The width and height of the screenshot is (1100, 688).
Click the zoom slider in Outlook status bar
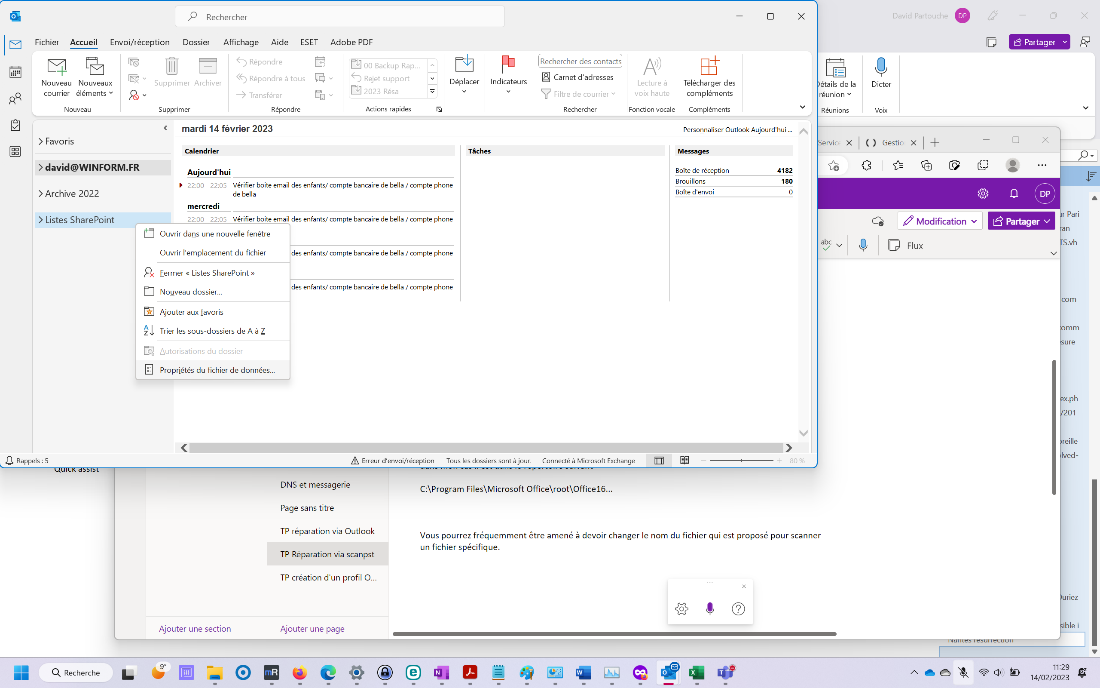tap(741, 461)
